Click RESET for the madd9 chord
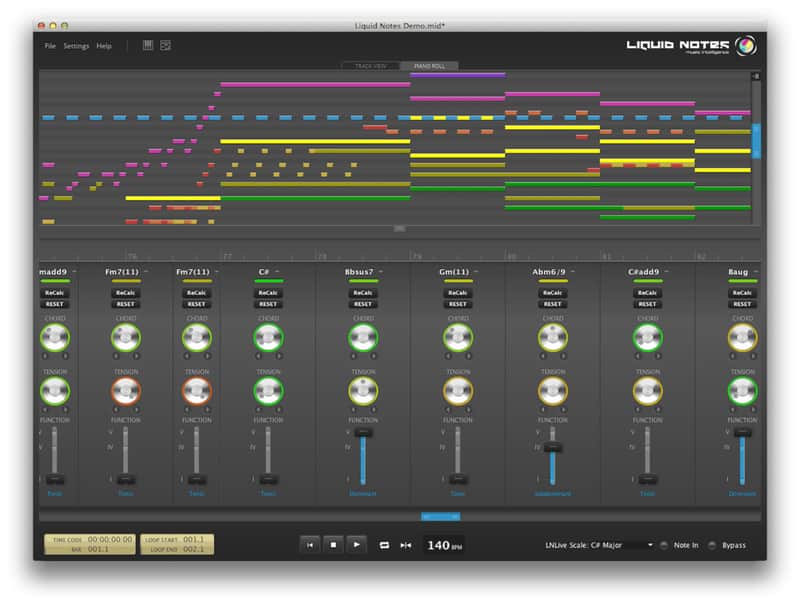The height and width of the screenshot is (605, 800). pos(55,304)
